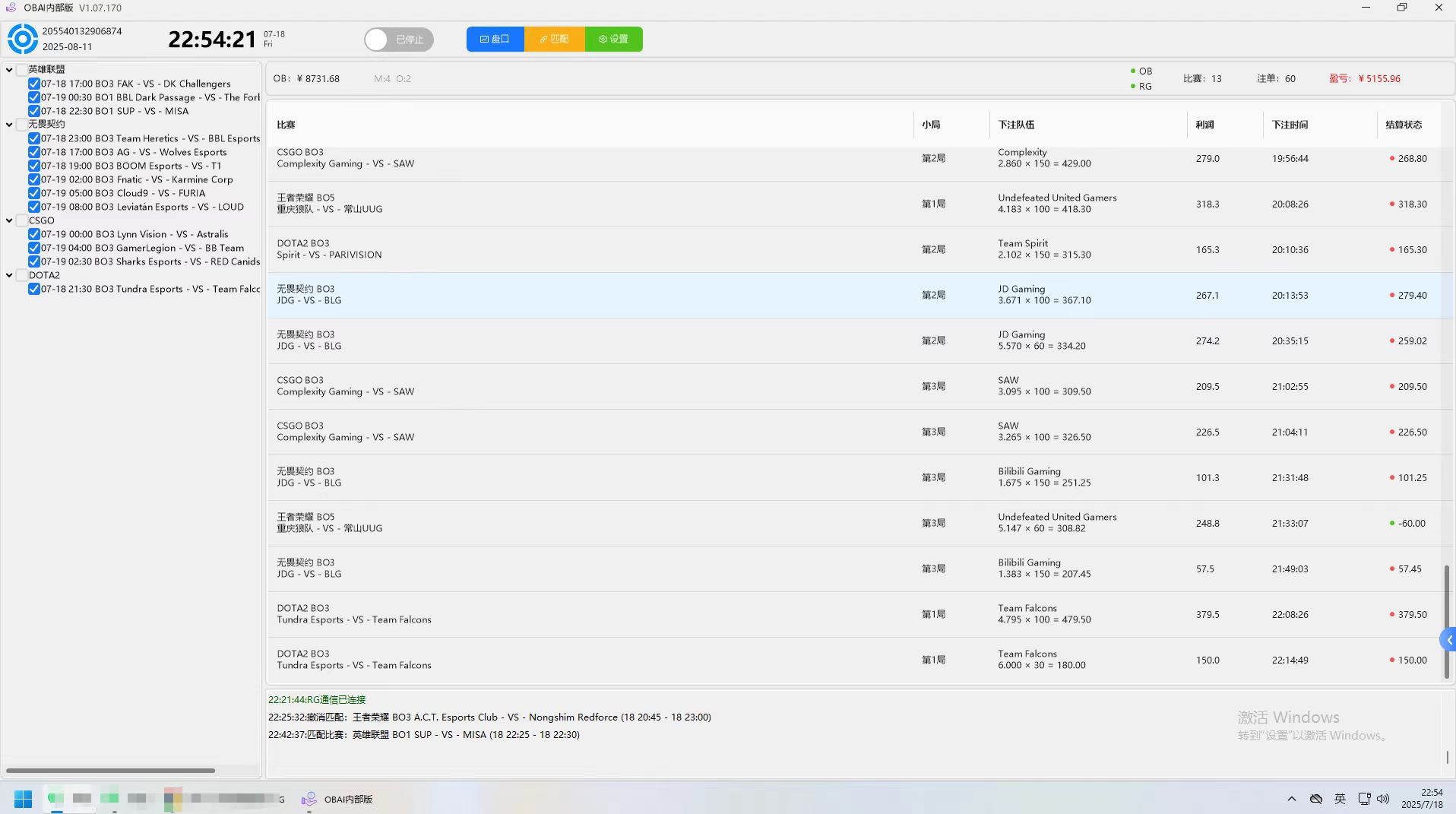Click the OBAI内部版 taskbar app icon

(309, 799)
